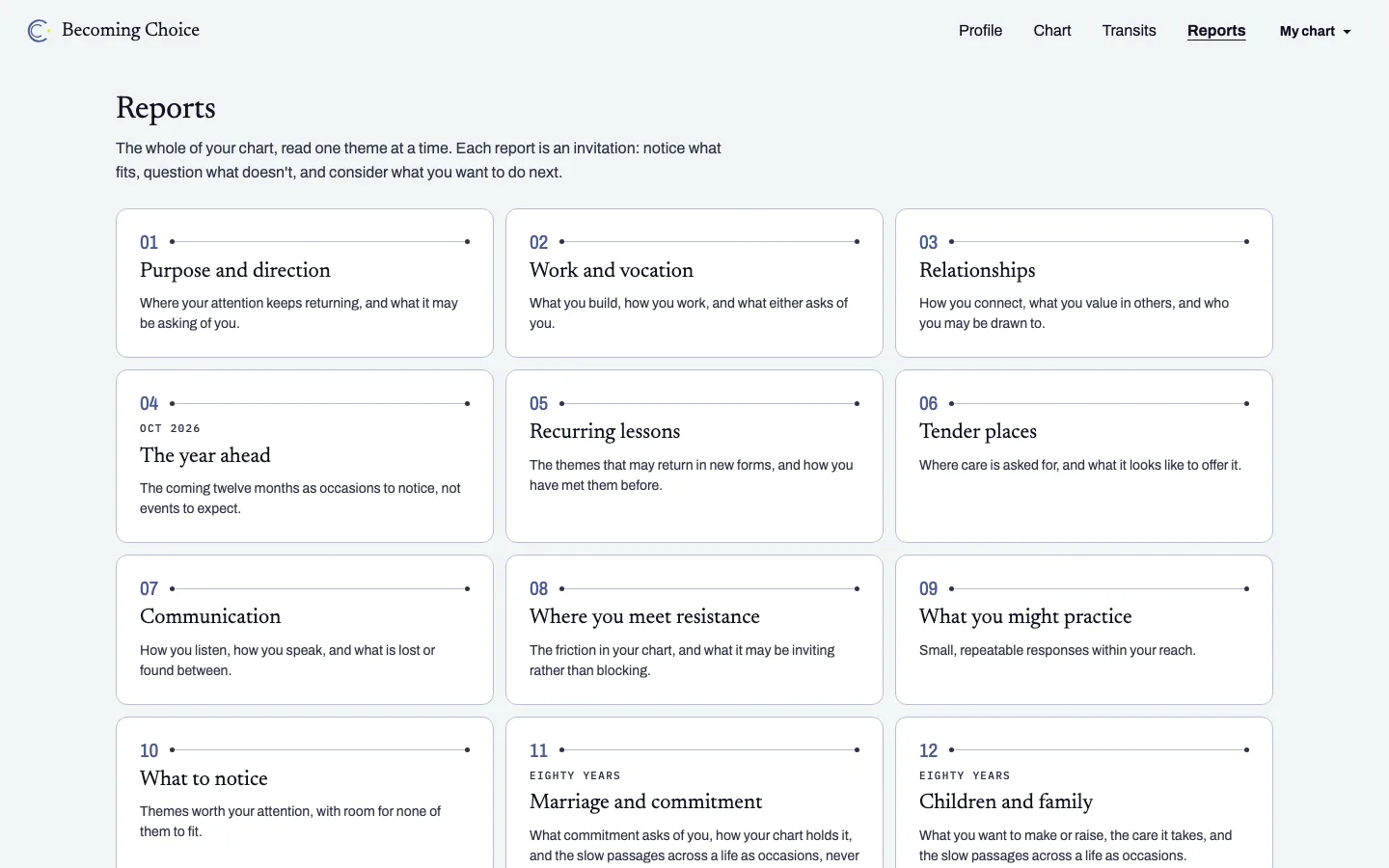Click the Becoming Choice crescent logo icon
The image size is (1389, 868).
tap(39, 31)
